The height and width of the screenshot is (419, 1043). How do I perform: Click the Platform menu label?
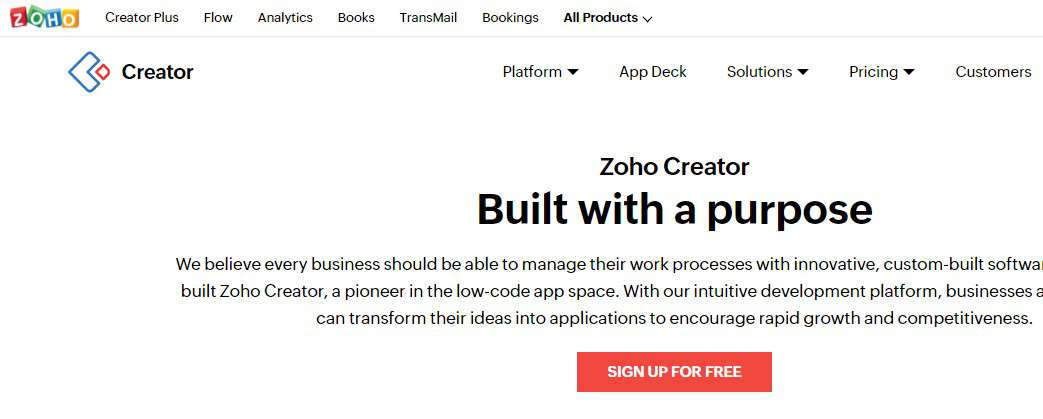click(x=532, y=72)
